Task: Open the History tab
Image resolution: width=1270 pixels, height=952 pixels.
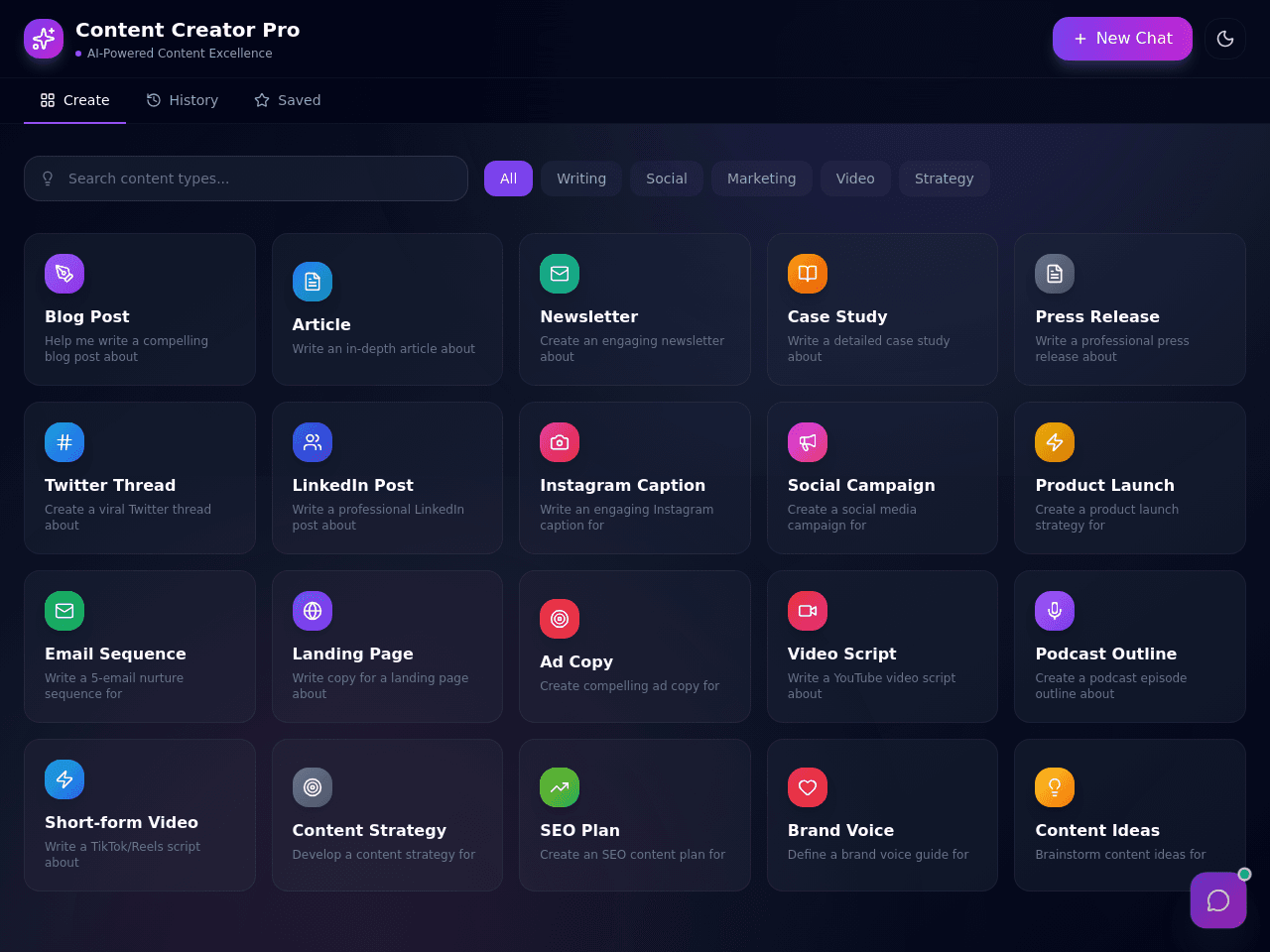Action: tap(182, 100)
